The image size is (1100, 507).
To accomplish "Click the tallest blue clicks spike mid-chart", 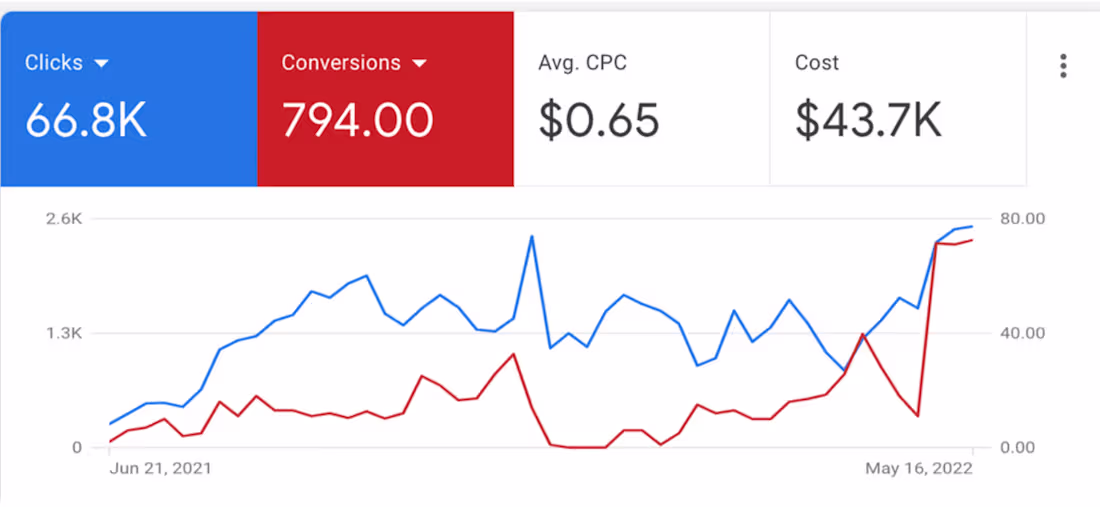I will point(532,236).
